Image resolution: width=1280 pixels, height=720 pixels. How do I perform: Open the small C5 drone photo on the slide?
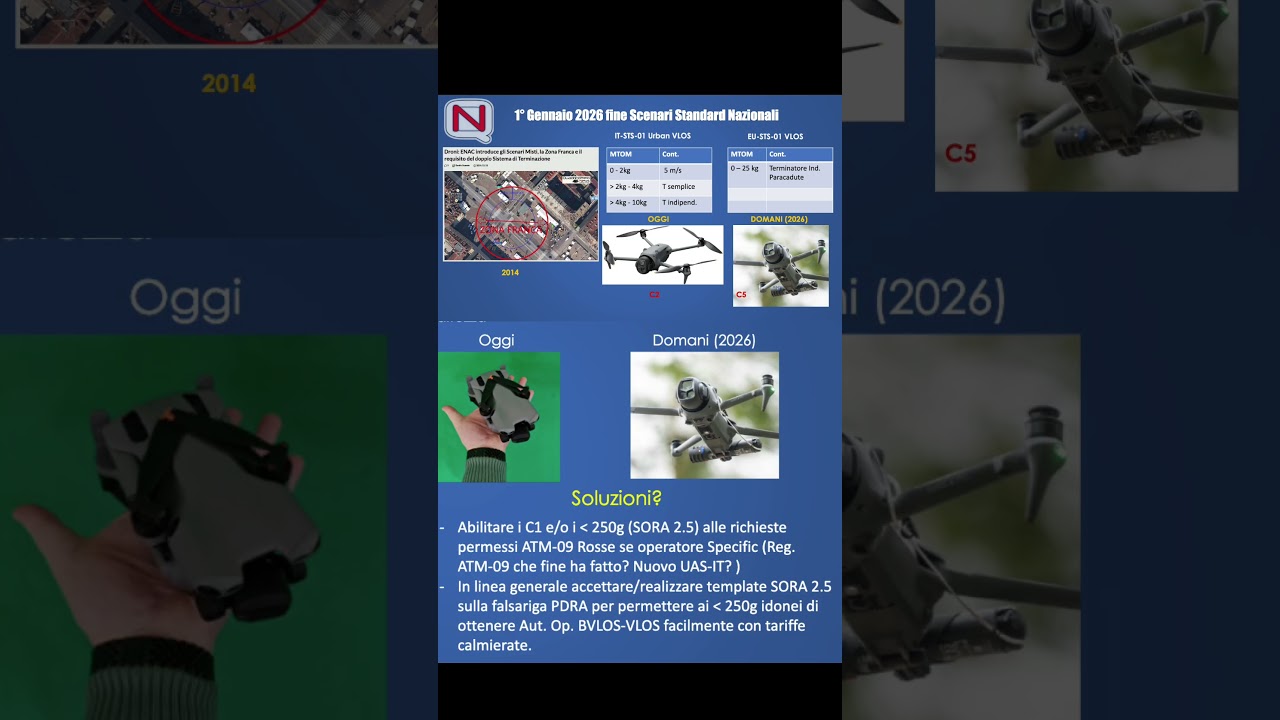tap(781, 265)
